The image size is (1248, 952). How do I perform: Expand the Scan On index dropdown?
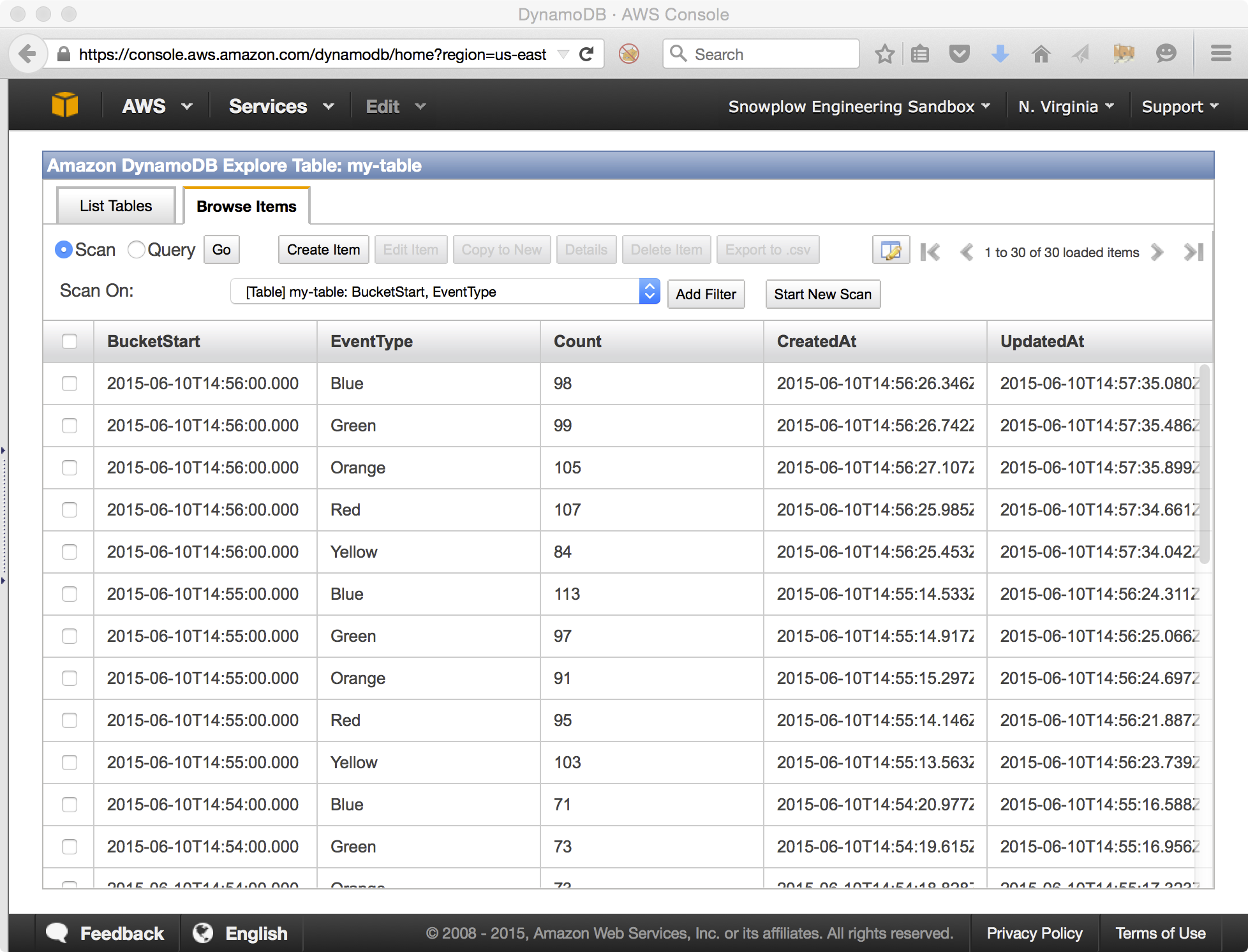649,292
